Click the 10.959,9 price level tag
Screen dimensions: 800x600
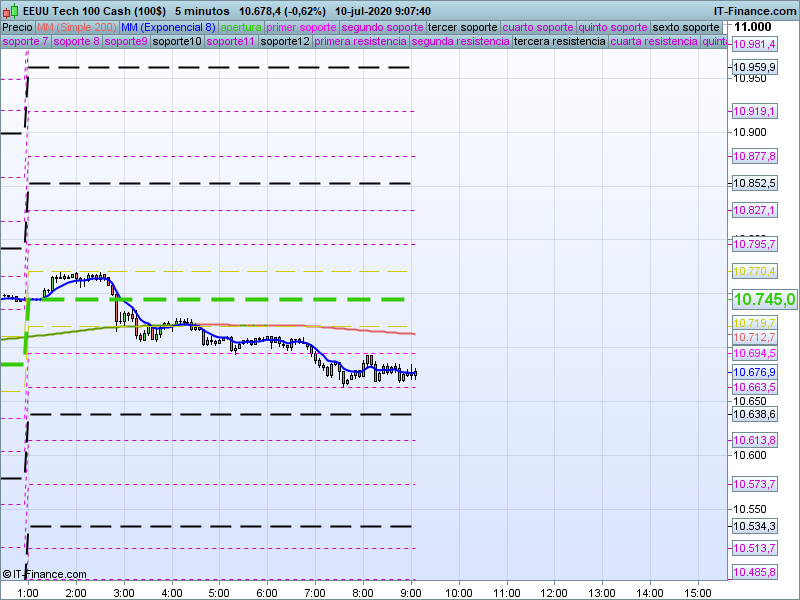[x=755, y=68]
